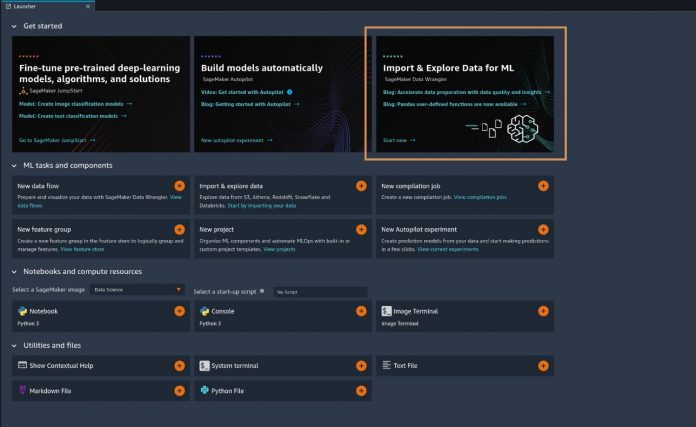Click plus icon on Show Contextual Help

click(x=179, y=366)
